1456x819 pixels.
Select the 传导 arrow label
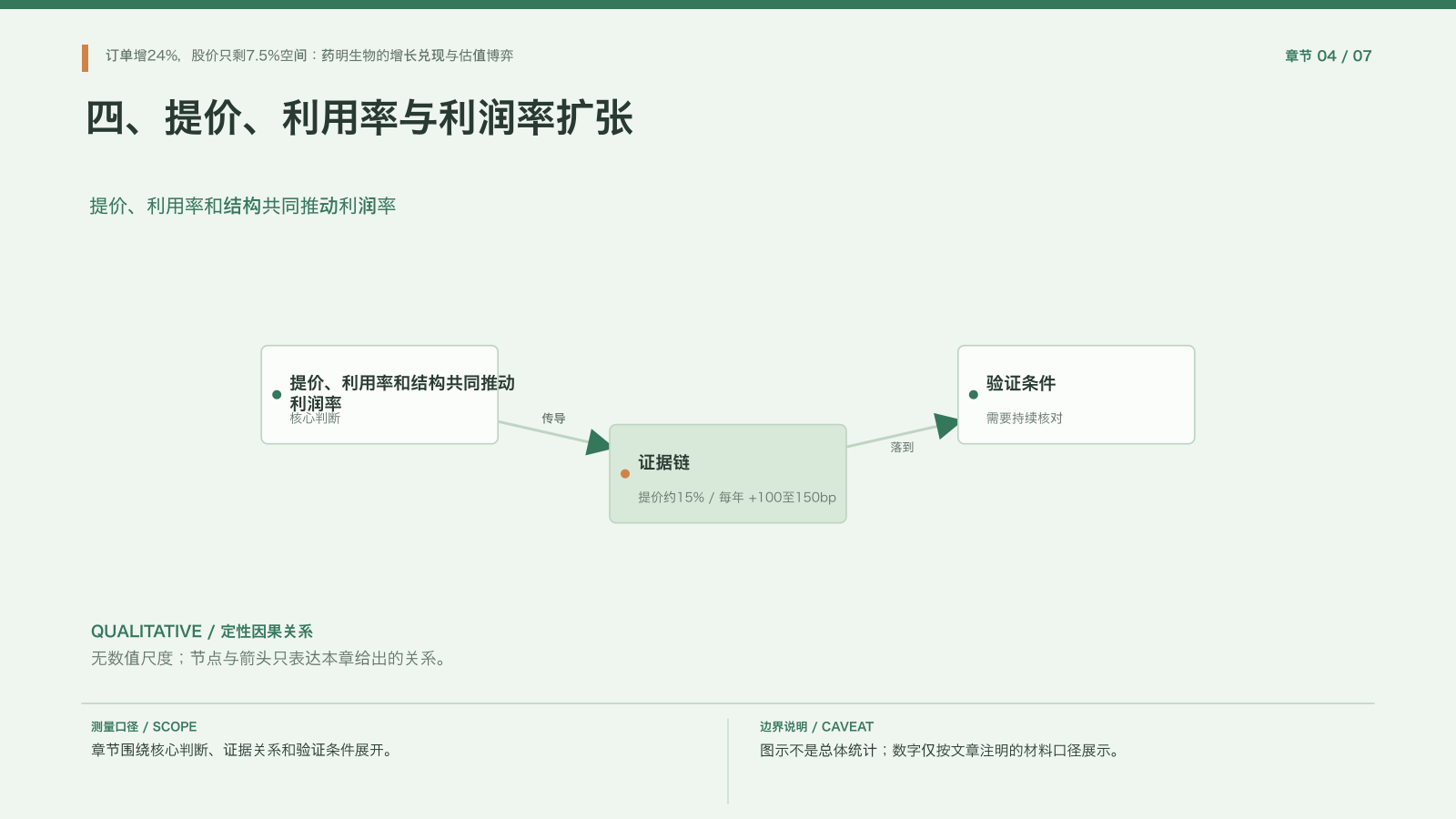553,419
